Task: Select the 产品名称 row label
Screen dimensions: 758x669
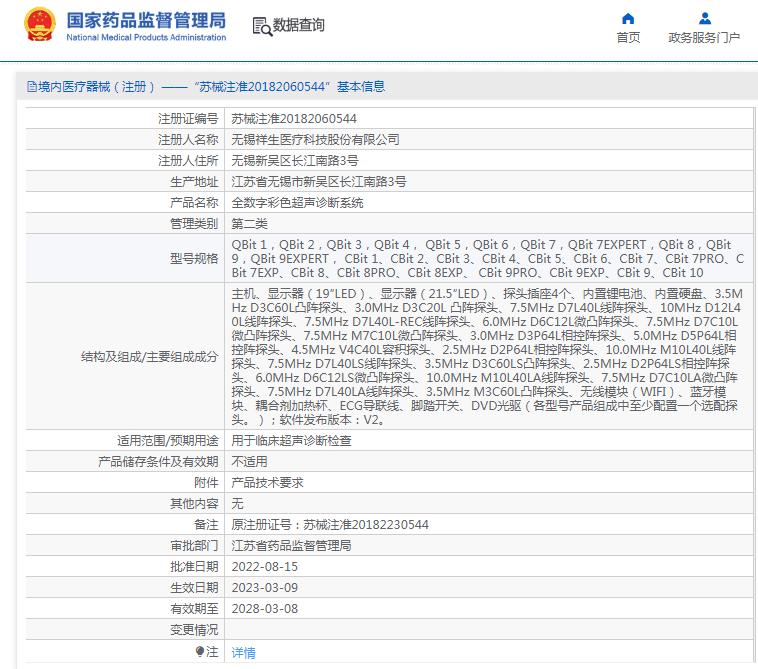Action: coord(194,203)
